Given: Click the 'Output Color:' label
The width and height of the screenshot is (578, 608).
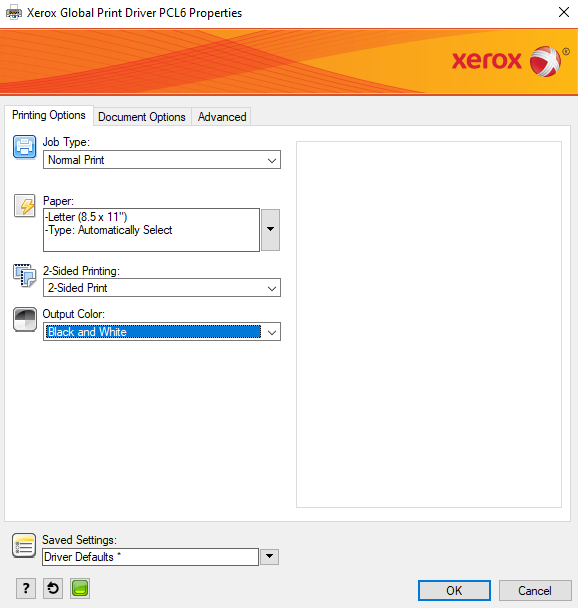Looking at the screenshot, I should (74, 314).
